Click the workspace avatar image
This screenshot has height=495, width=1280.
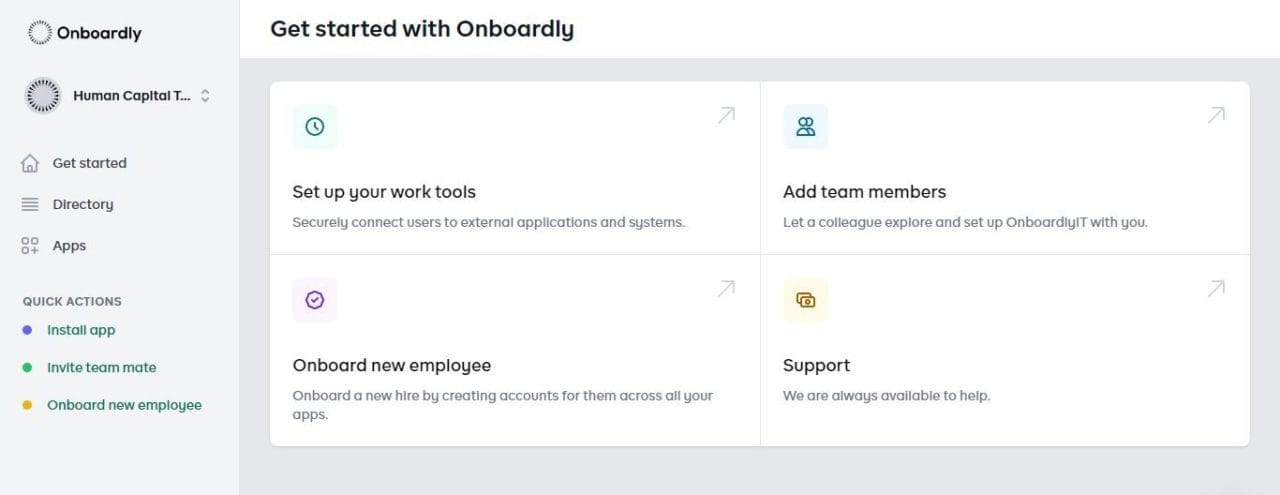pyautogui.click(x=42, y=96)
